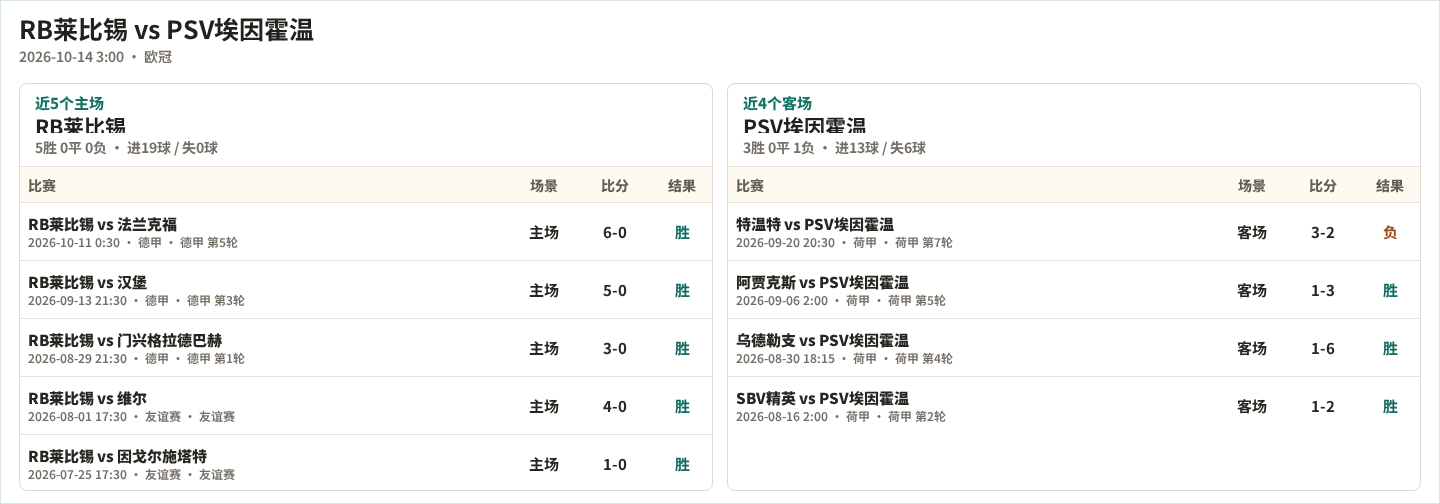The width and height of the screenshot is (1440, 504).
Task: Click the 2026-08-01 17:30 友谊赛 details
Action: (131, 417)
